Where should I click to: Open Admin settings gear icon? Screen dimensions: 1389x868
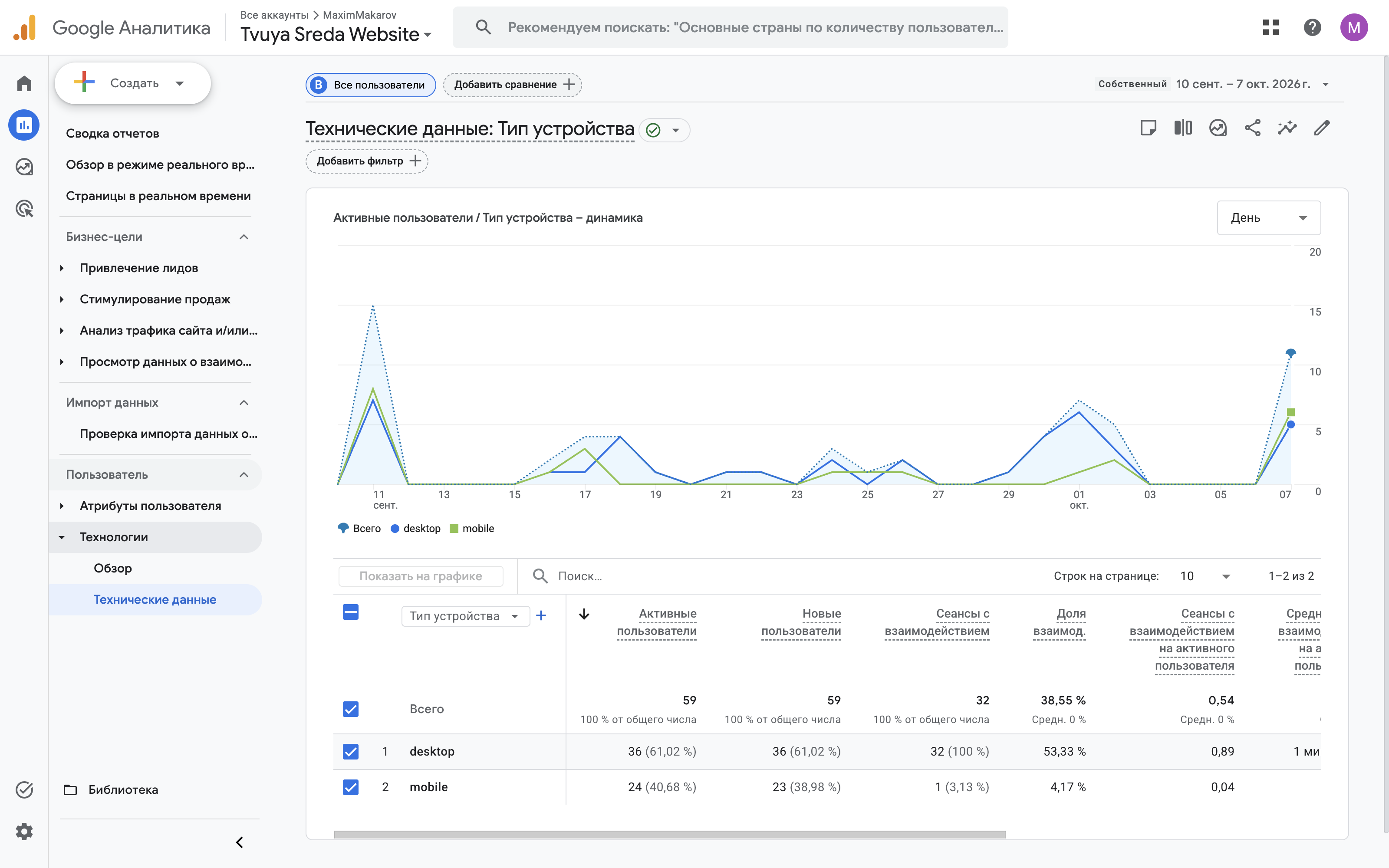click(24, 831)
